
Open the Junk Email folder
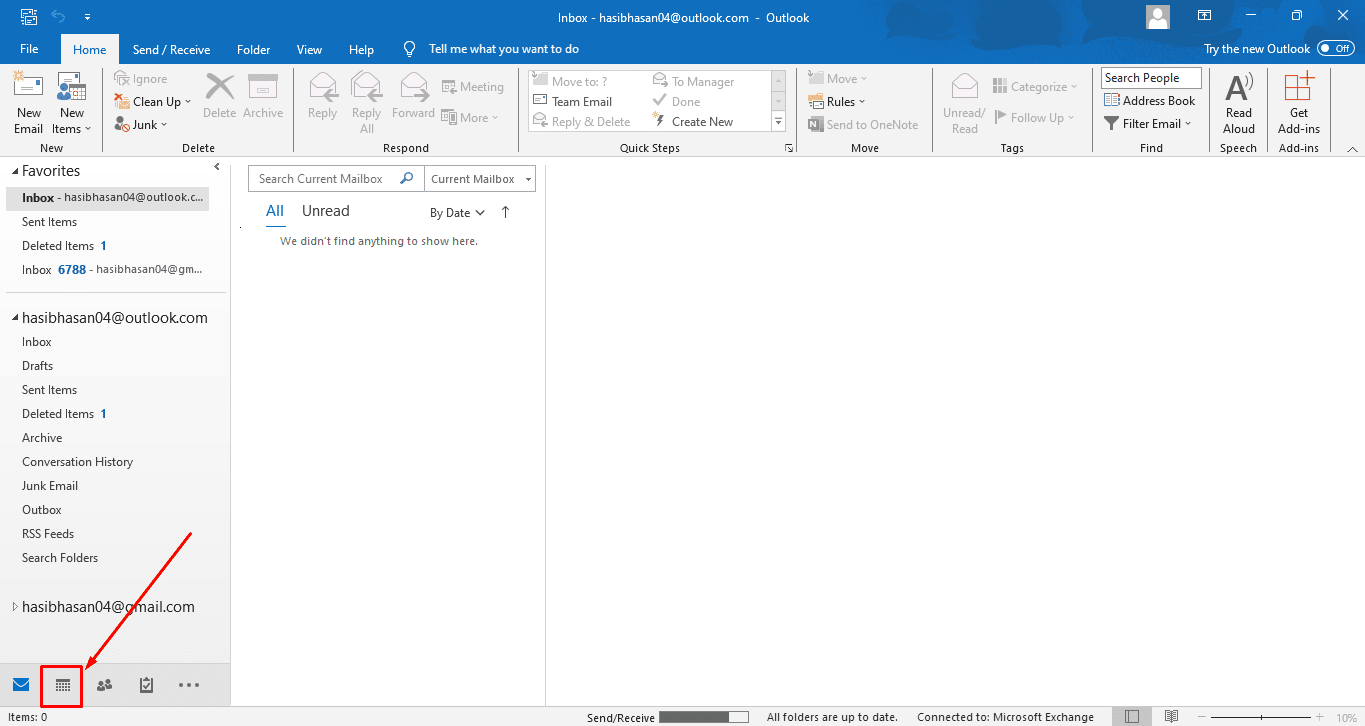coord(50,486)
